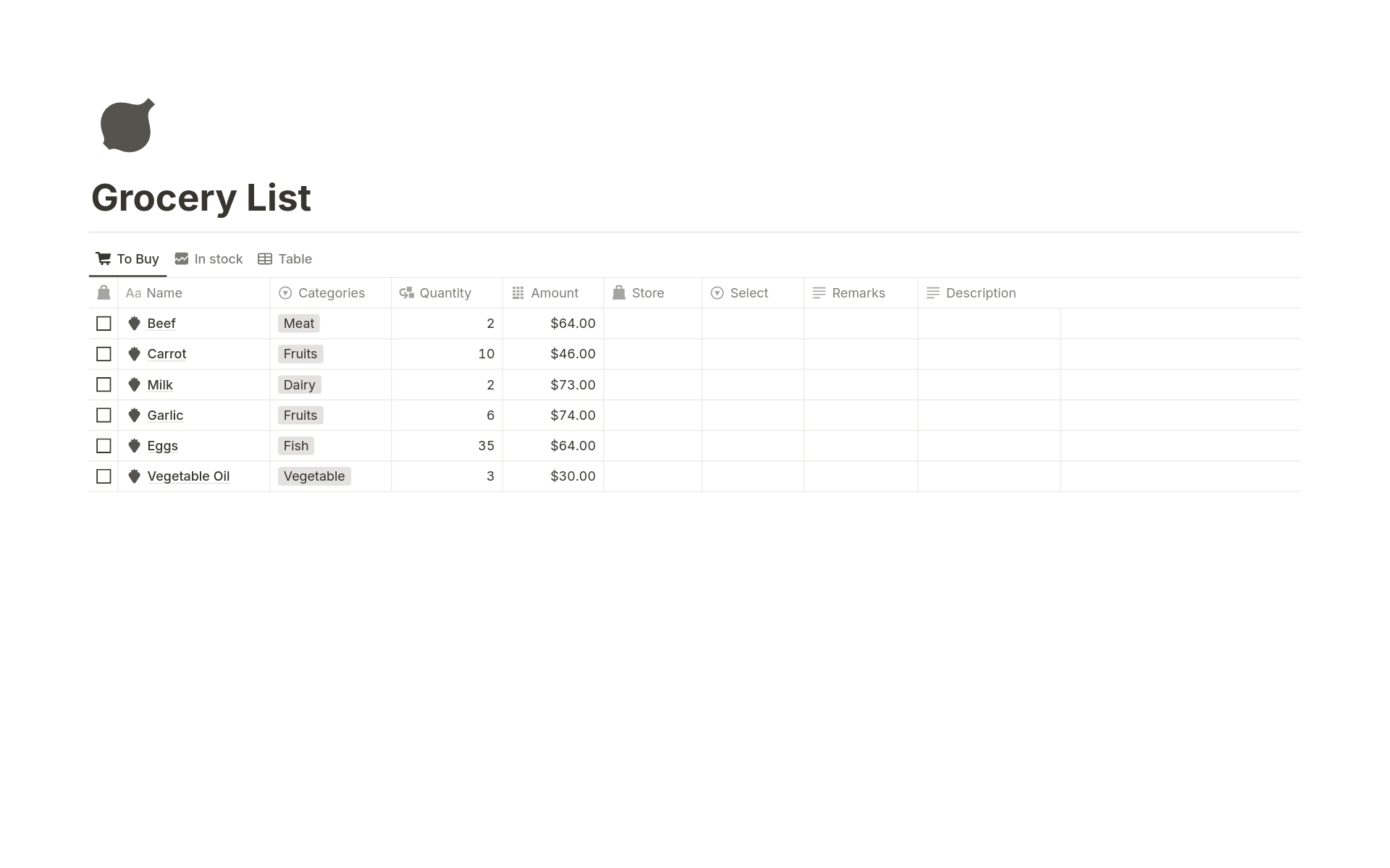Click the Vegetable category tag
The width and height of the screenshot is (1390, 868).
click(314, 476)
